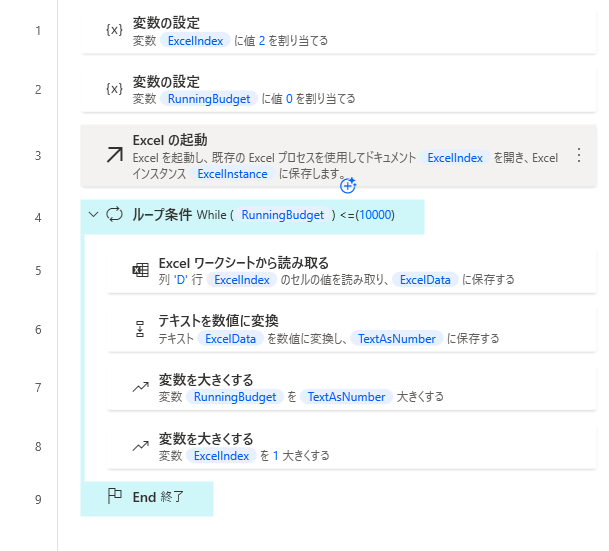This screenshot has width=609, height=551.
Task: Click the value 0 in step 2
Action: [x=289, y=99]
